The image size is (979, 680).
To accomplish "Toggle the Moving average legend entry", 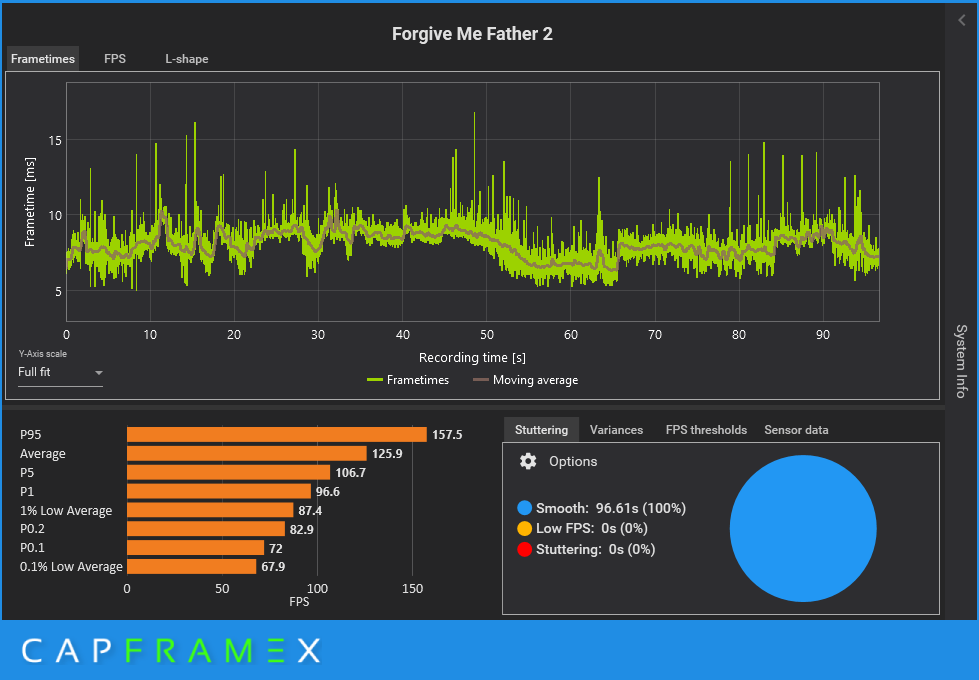I will coord(526,380).
